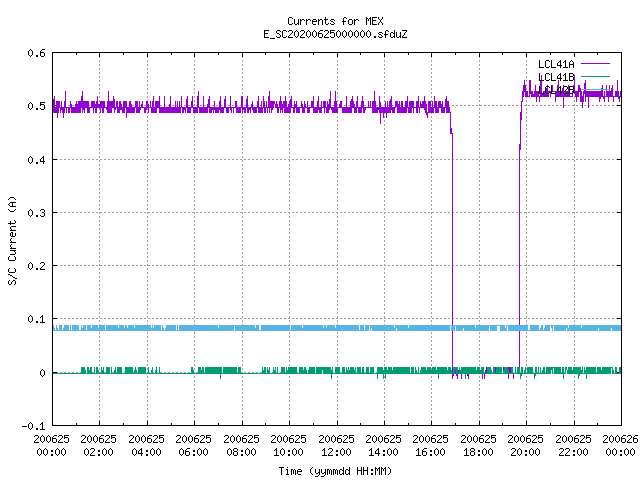This screenshot has width=640, height=480.
Task: Click the 0.1 y-axis tick label
Action: (36, 319)
